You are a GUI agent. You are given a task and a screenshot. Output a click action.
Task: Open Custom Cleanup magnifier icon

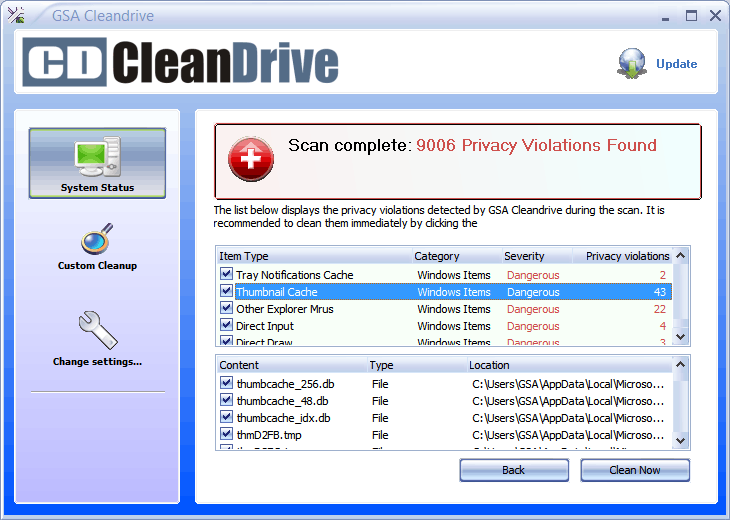[x=97, y=238]
